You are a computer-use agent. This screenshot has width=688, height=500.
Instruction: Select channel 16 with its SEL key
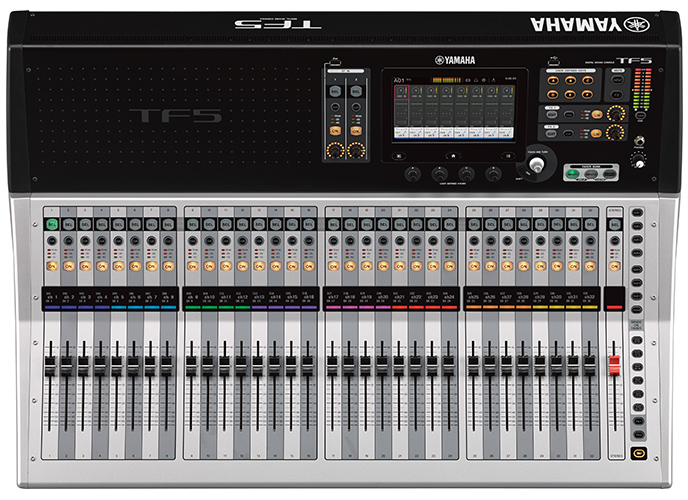(309, 225)
